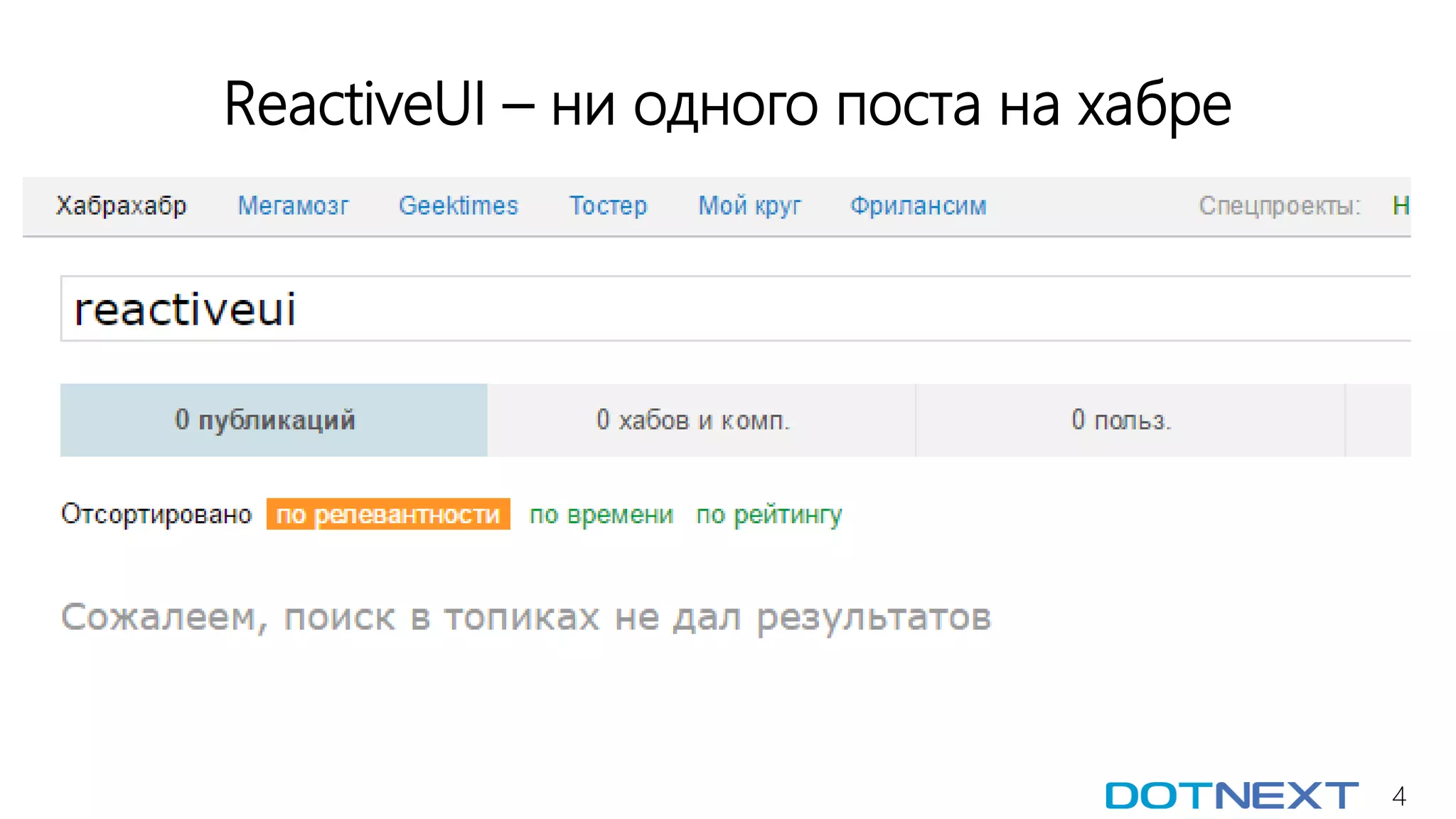Click the slide title ReactiveUI heading
The width and height of the screenshot is (1456, 819).
point(728,105)
